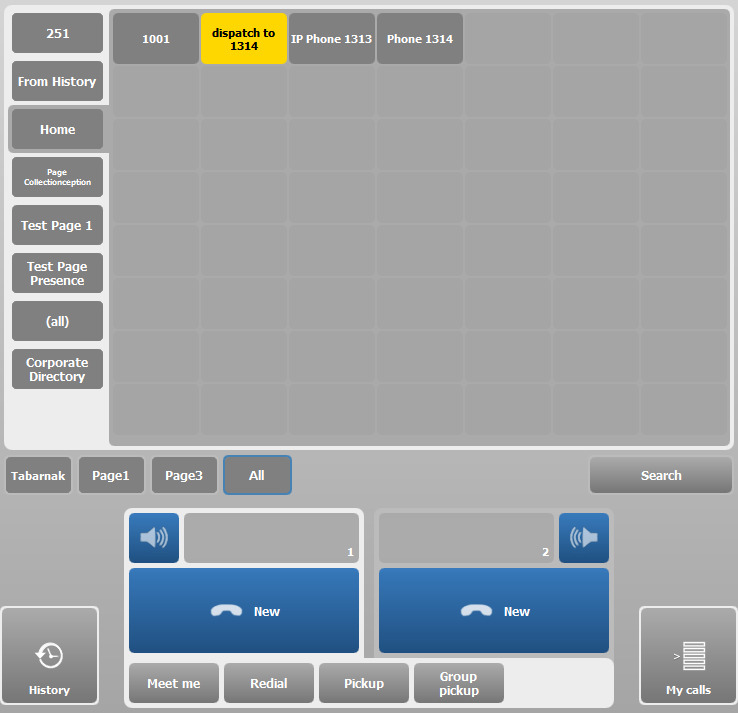
Task: Open Test Page 1
Action: coord(57,225)
